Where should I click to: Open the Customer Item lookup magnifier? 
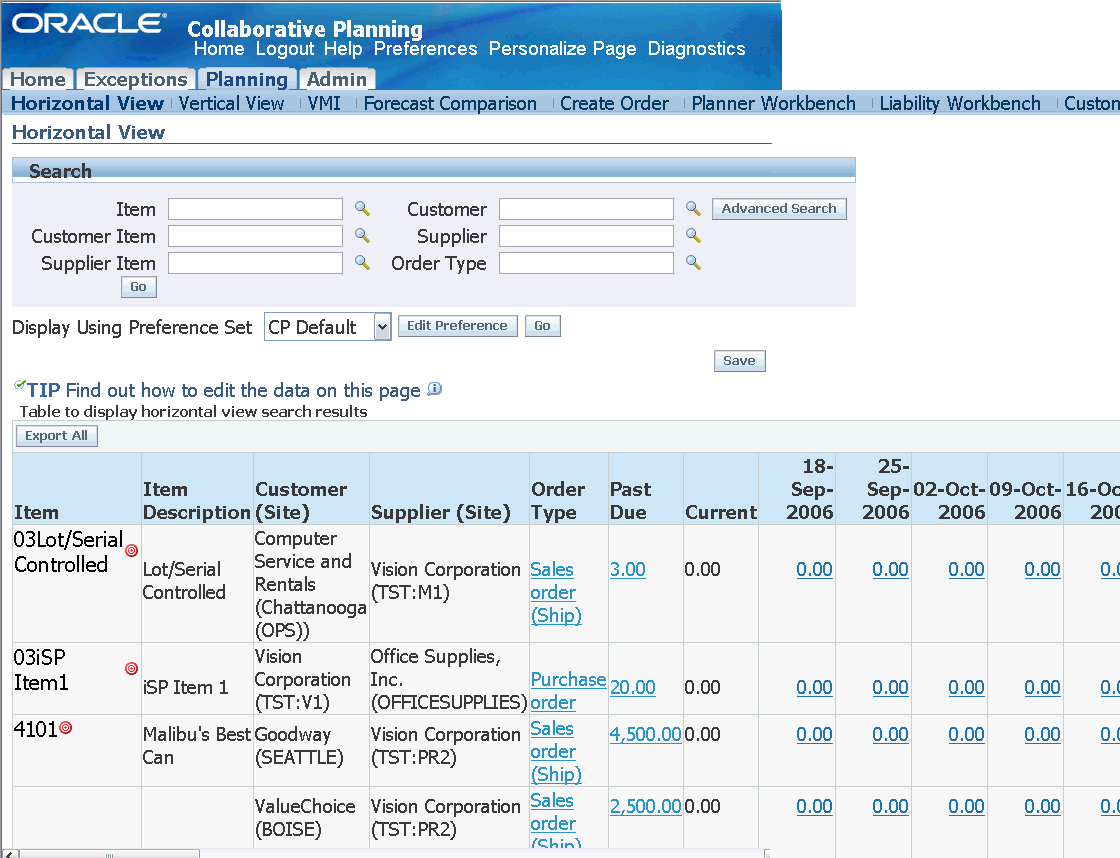[362, 236]
